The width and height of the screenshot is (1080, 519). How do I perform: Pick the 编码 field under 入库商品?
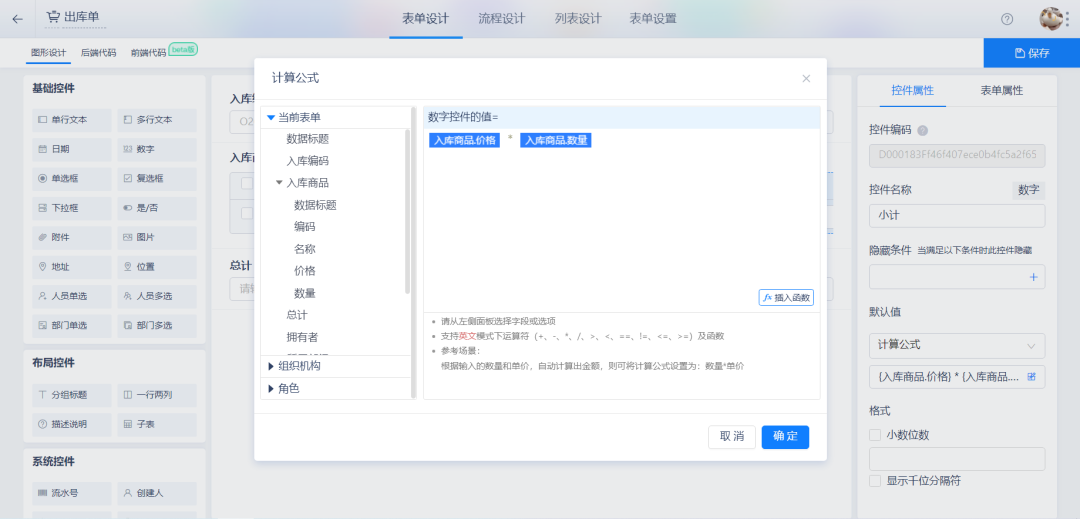[304, 226]
